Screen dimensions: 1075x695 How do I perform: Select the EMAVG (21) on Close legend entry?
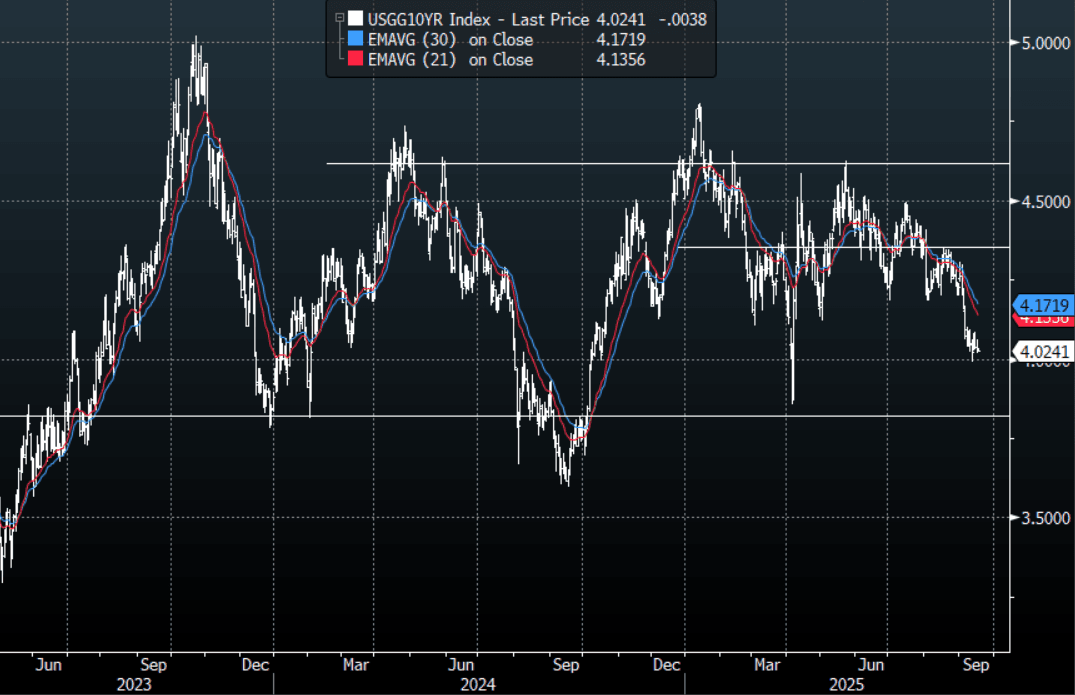click(450, 60)
